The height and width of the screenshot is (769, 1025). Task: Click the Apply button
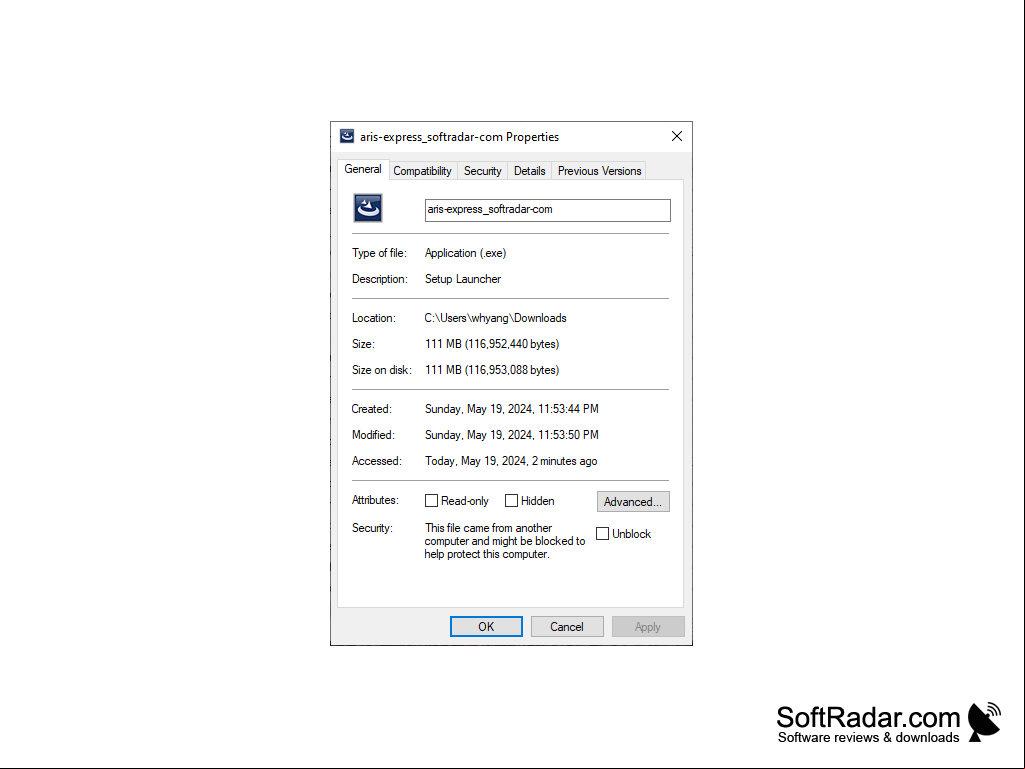pos(648,626)
